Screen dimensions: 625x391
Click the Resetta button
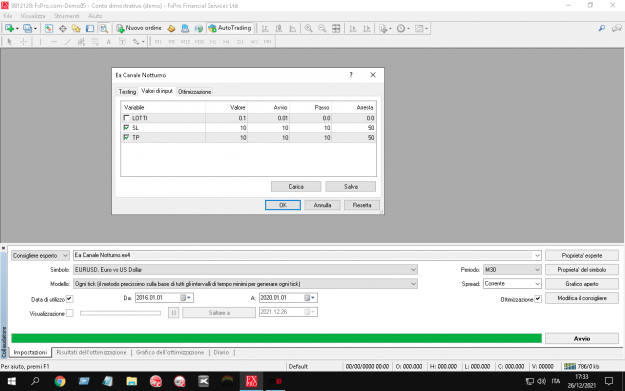[x=362, y=205]
